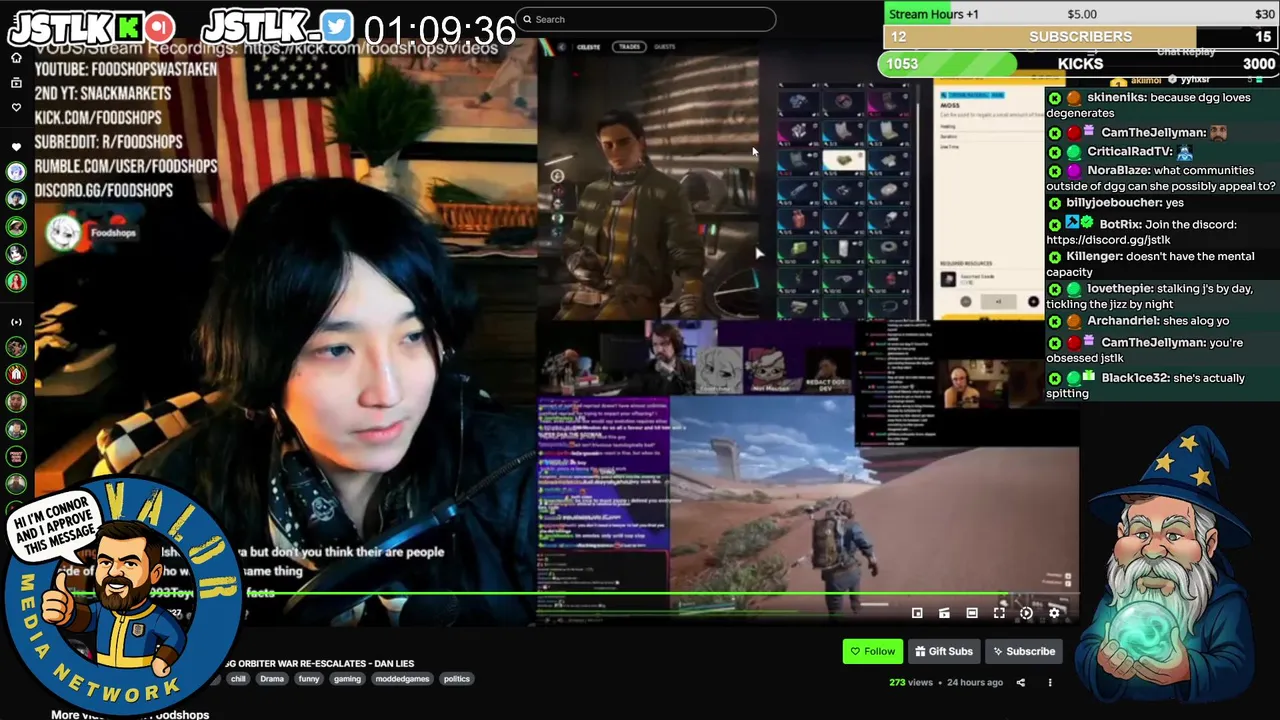Open the Foodshops avatar in video overlay

64,233
